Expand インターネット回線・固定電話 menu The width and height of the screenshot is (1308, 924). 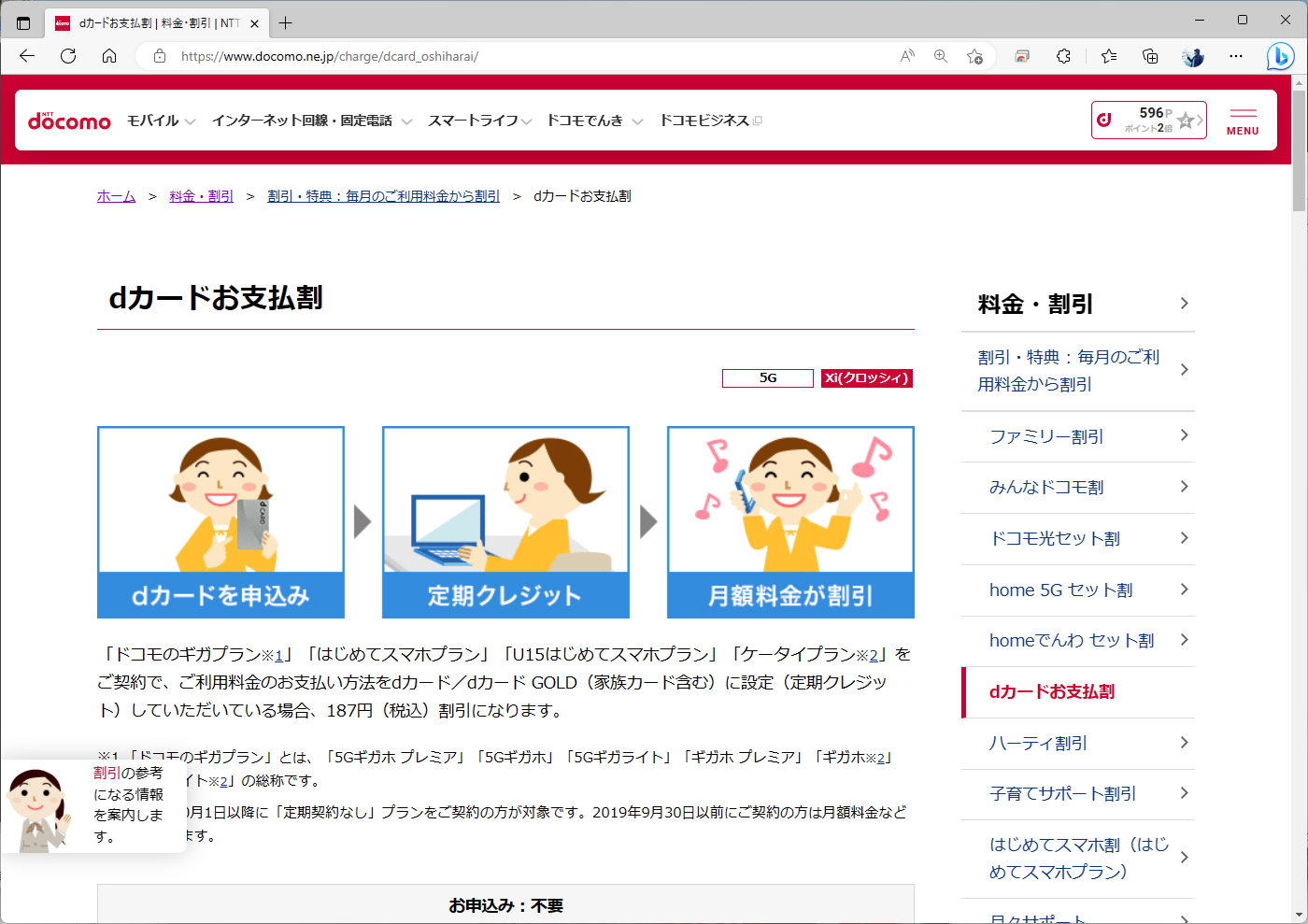pyautogui.click(x=311, y=121)
